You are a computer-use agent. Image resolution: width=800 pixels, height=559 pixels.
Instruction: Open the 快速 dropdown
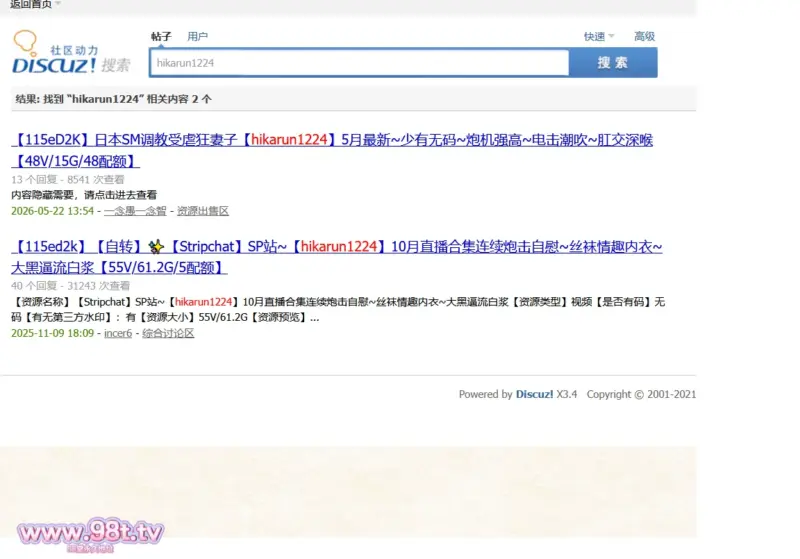[598, 36]
